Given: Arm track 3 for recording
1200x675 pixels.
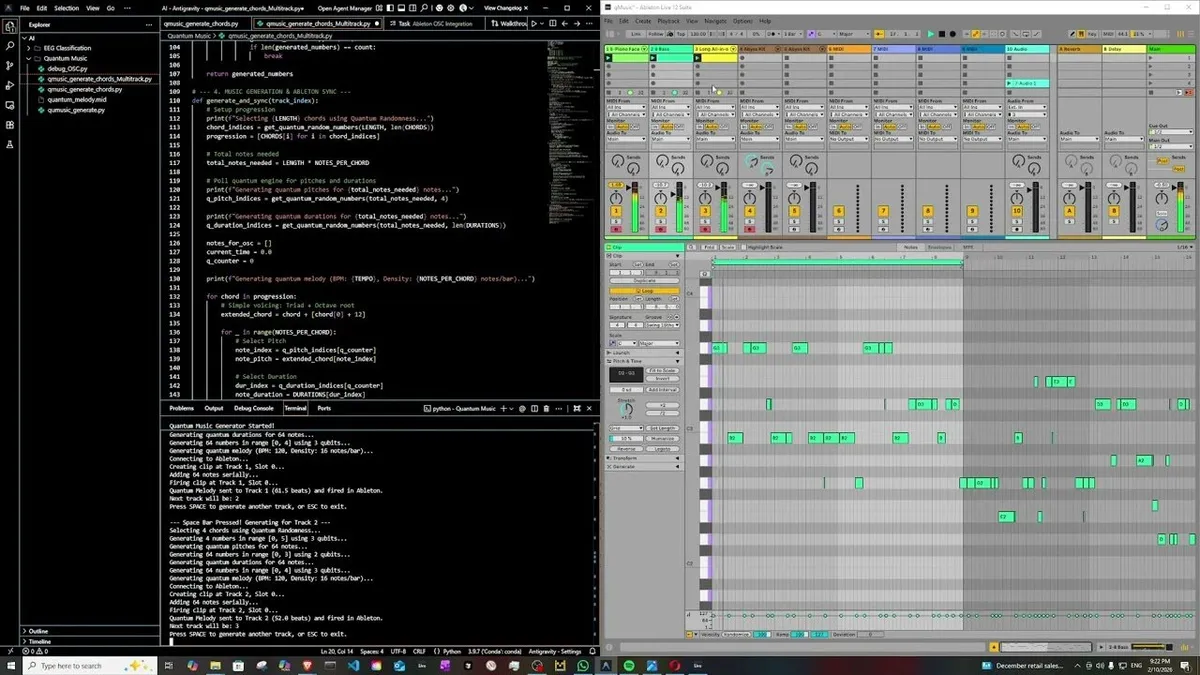Looking at the screenshot, I should click(706, 230).
